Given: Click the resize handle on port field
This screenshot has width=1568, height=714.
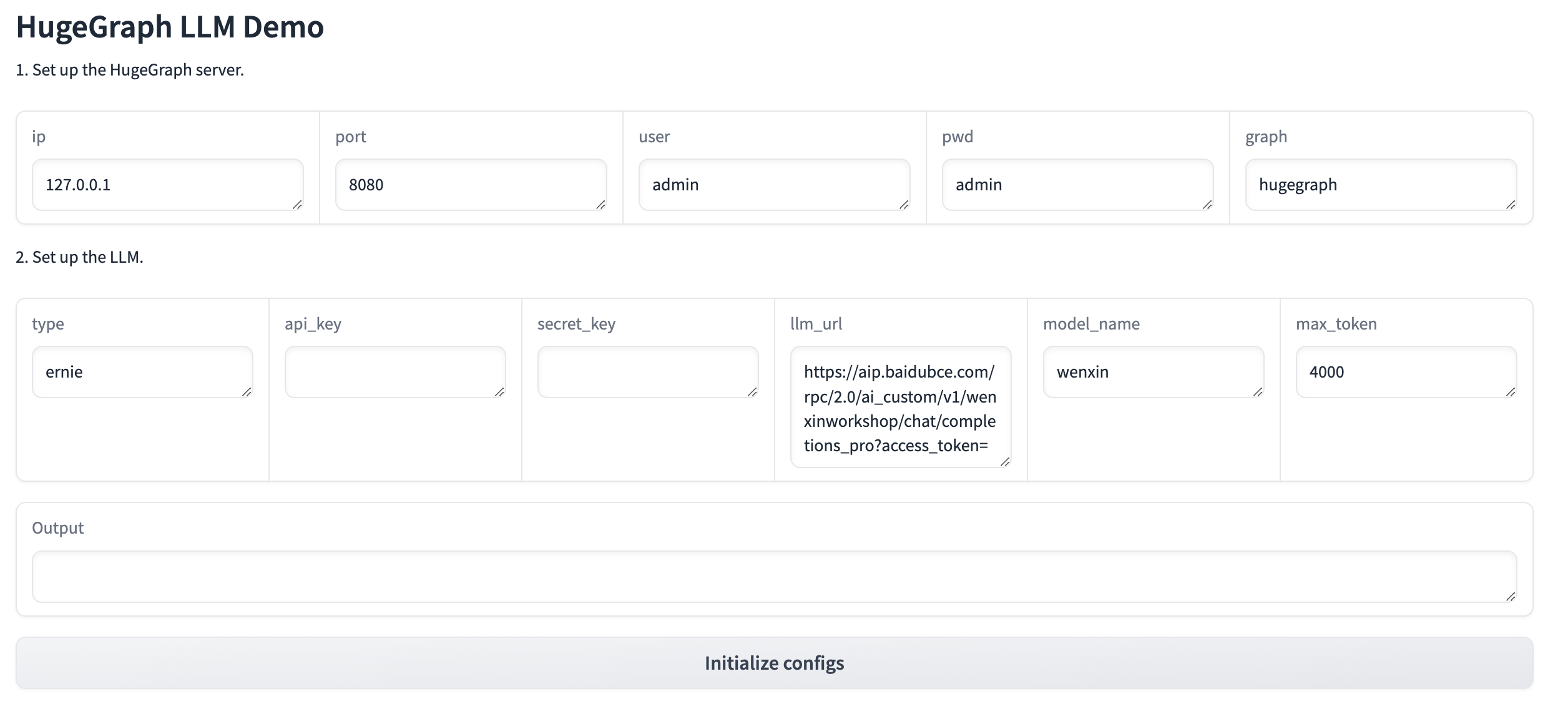Looking at the screenshot, I should (x=600, y=205).
